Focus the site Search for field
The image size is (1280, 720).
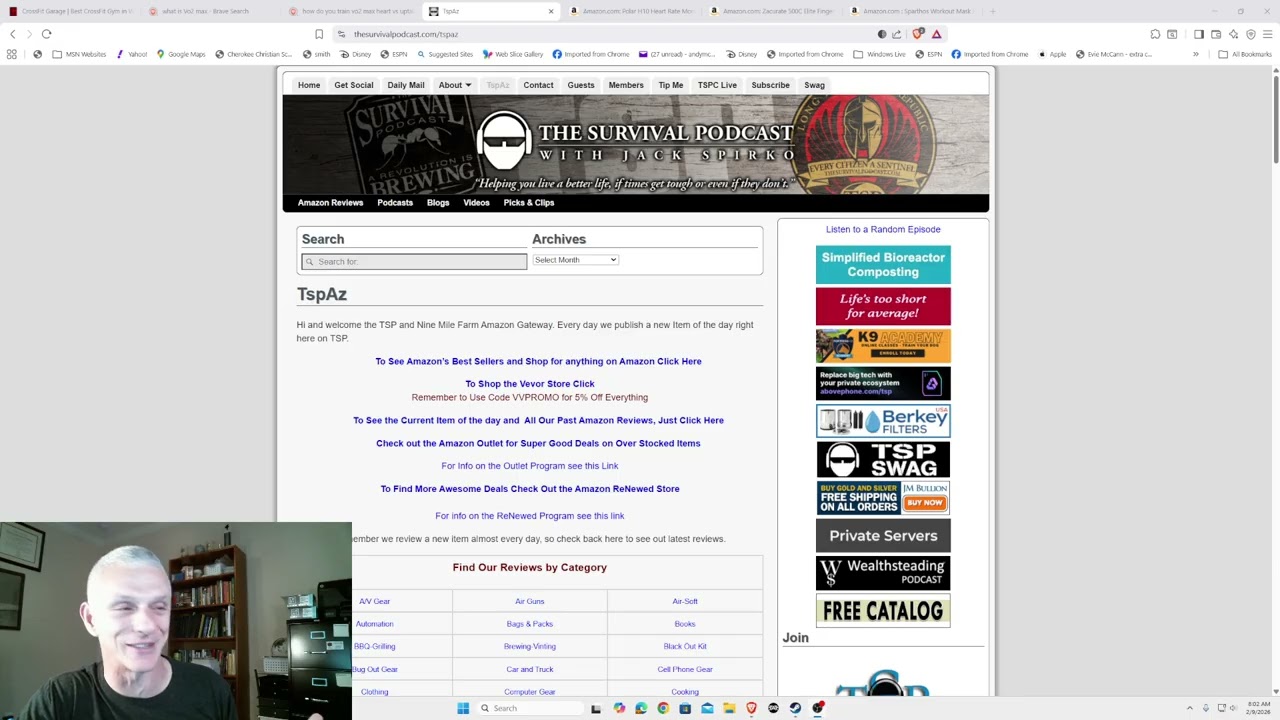[x=414, y=262]
